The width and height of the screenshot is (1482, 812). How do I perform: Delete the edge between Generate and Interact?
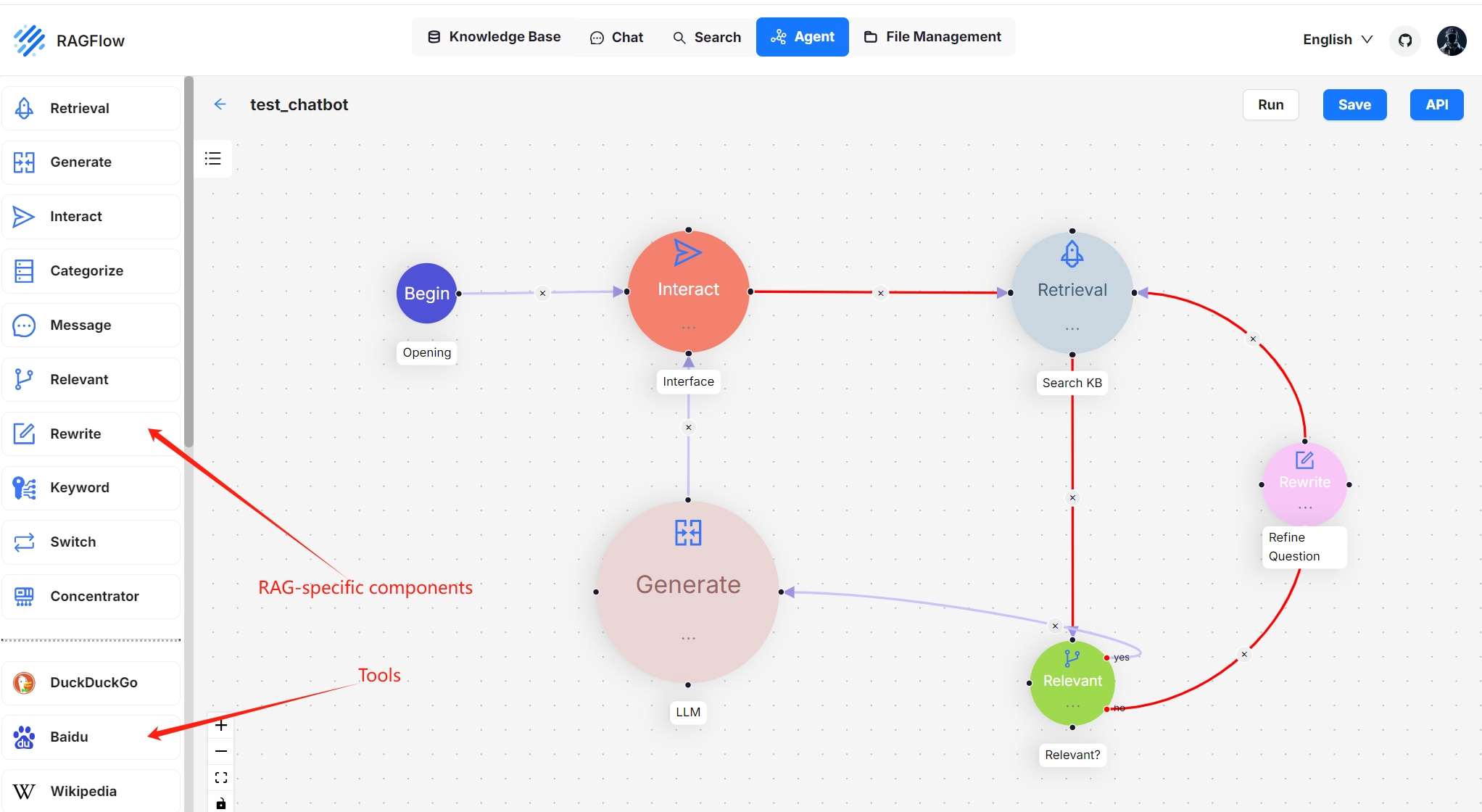(689, 428)
